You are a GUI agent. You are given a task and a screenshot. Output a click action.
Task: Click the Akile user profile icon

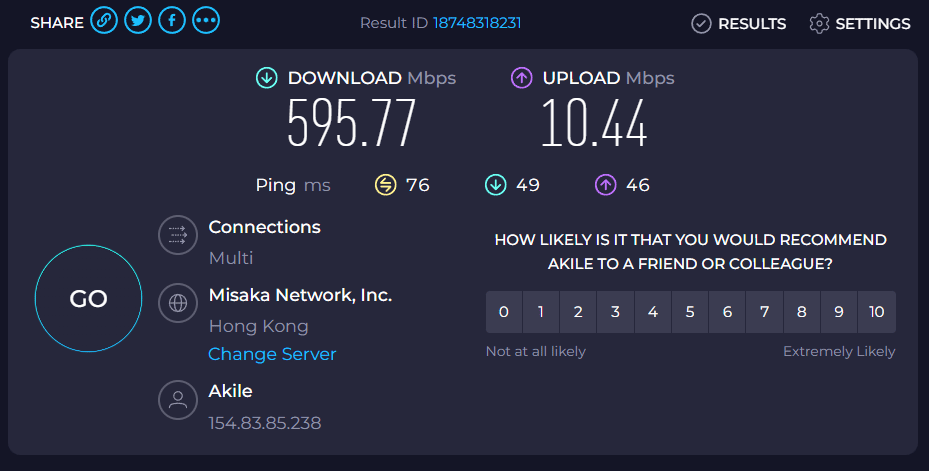coord(178,400)
